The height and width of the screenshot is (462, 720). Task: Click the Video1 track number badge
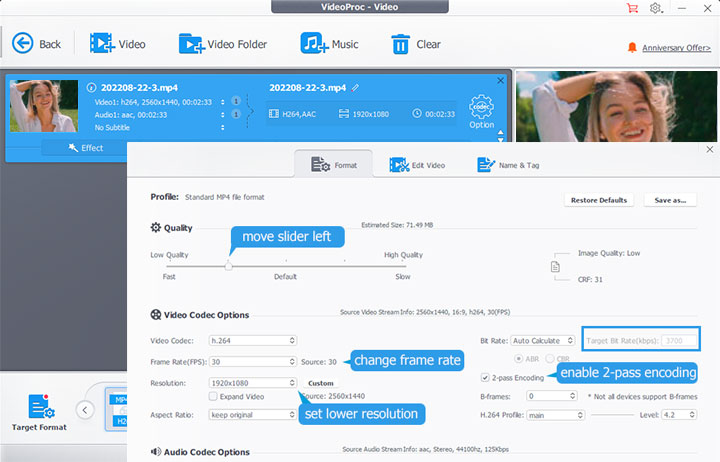click(x=236, y=101)
